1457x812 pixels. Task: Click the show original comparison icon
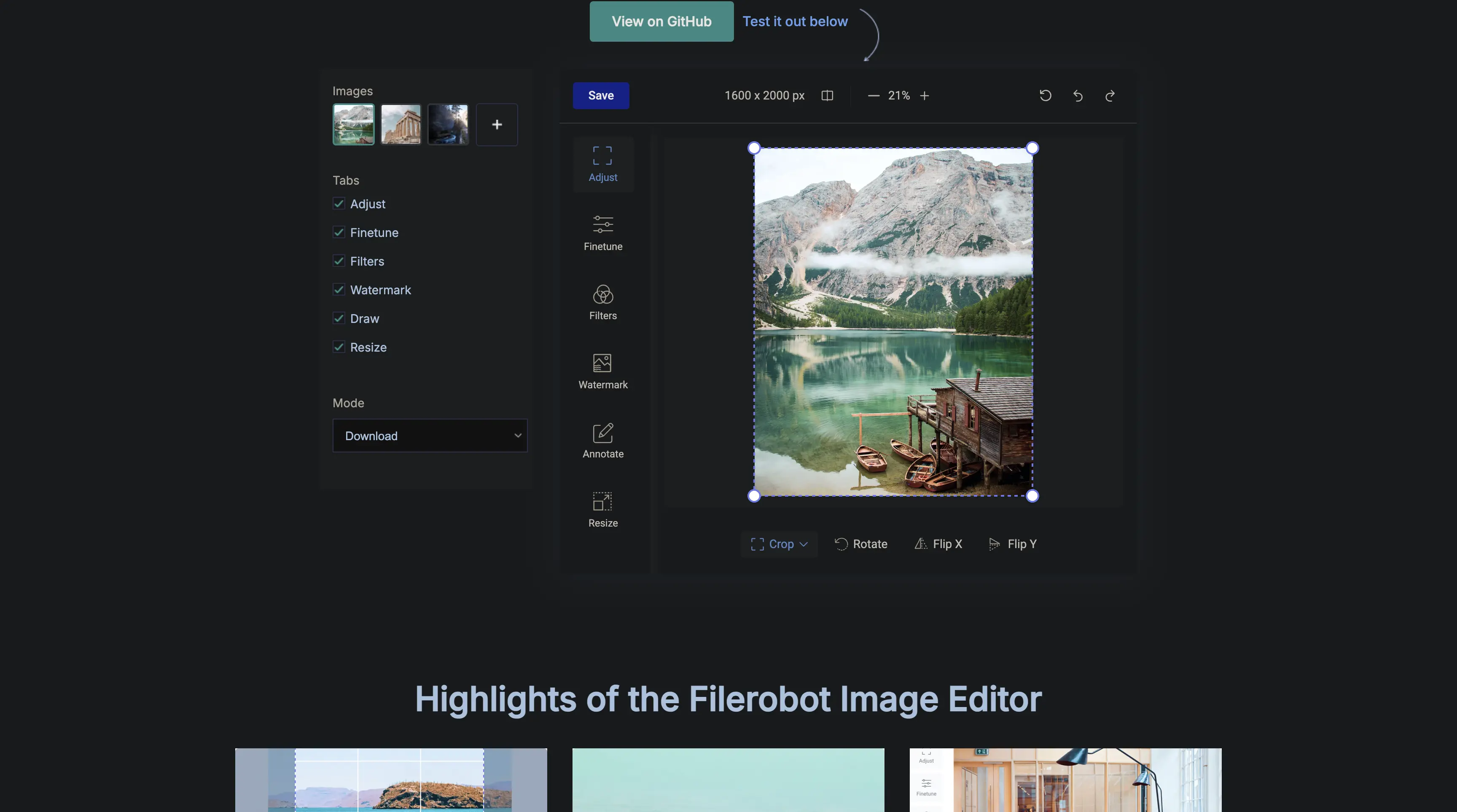coord(827,96)
